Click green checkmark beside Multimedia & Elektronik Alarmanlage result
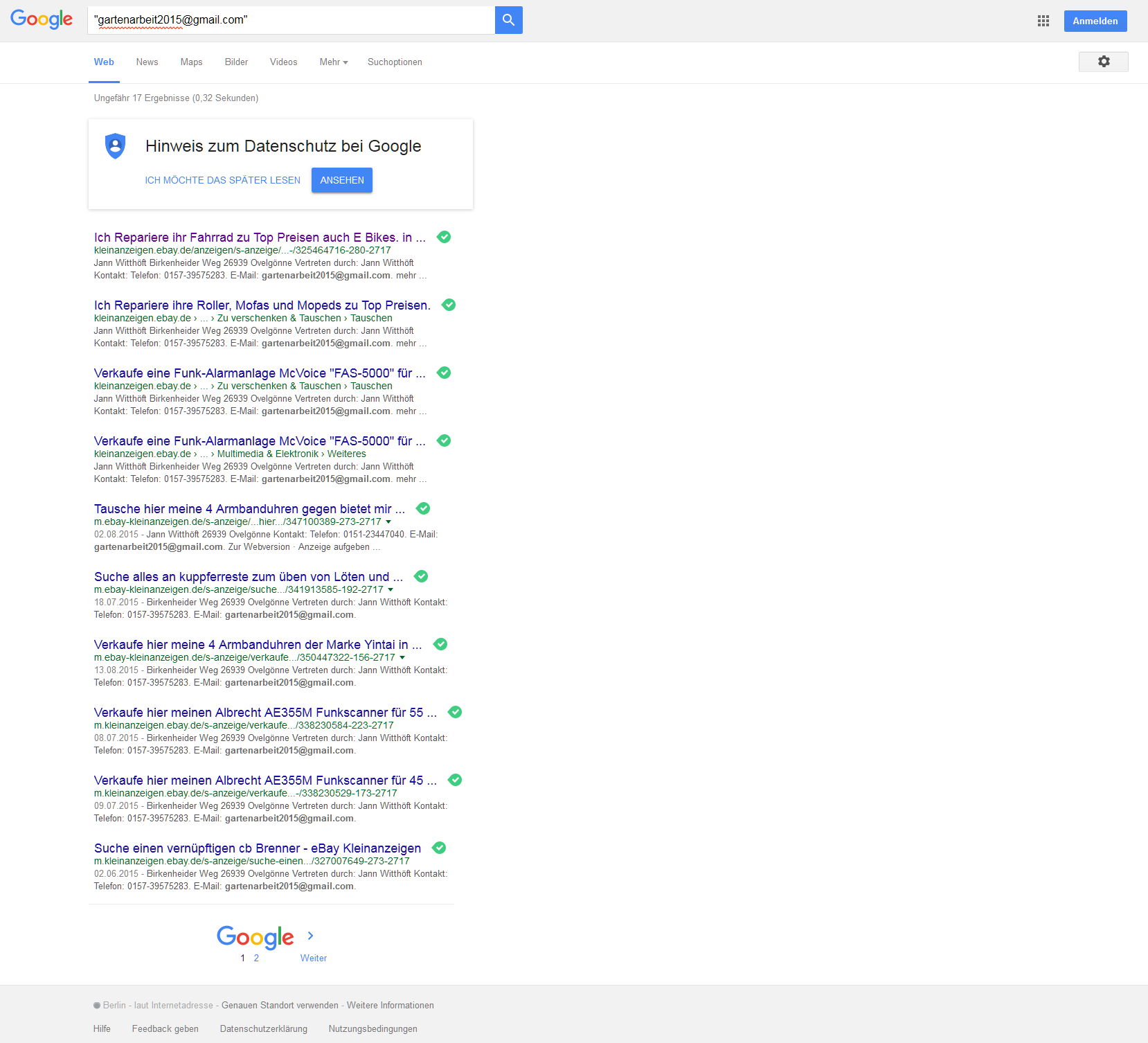Image resolution: width=1148 pixels, height=1043 pixels. pos(444,440)
